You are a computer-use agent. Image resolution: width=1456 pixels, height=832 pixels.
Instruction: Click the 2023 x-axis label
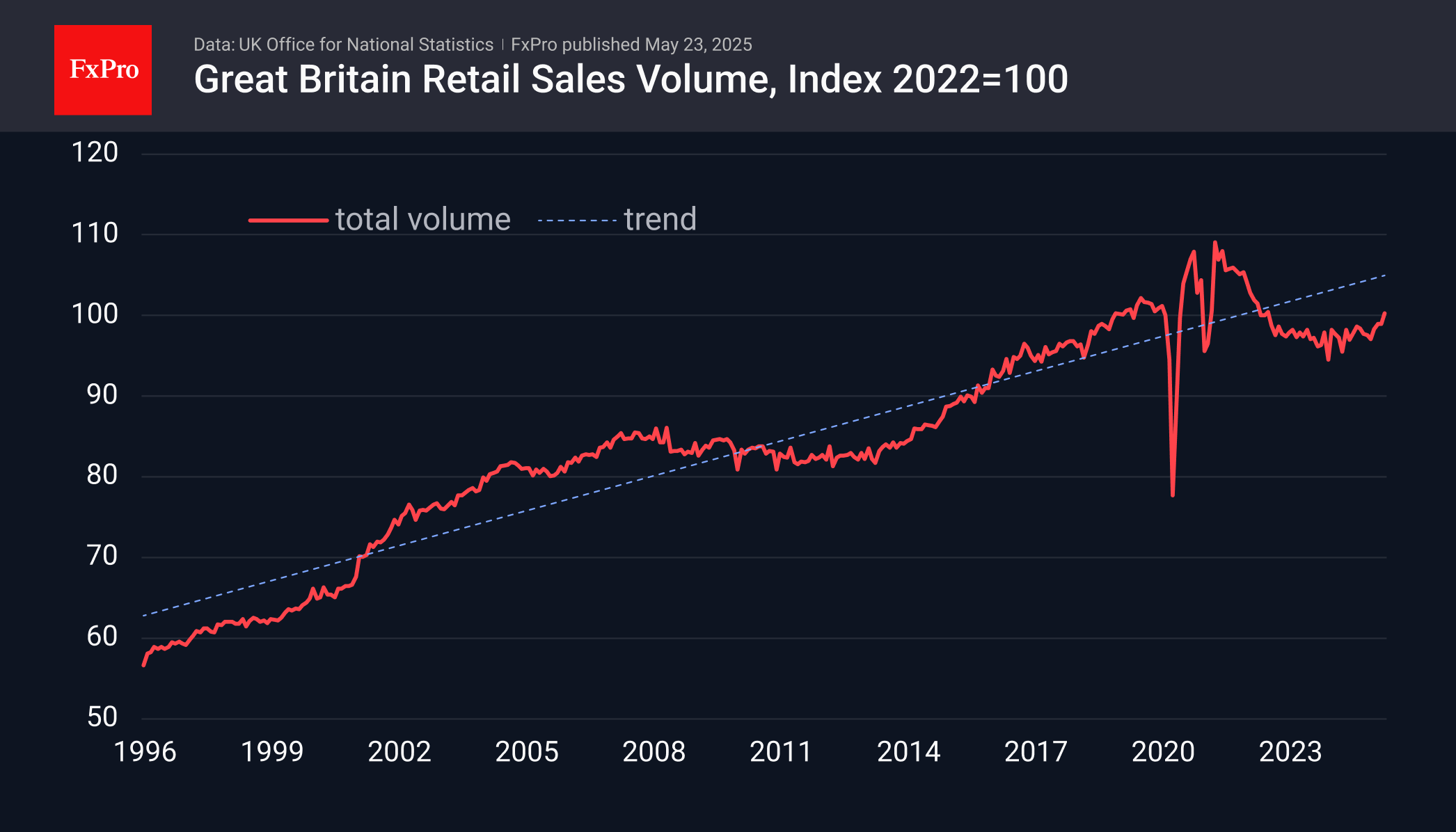1290,752
